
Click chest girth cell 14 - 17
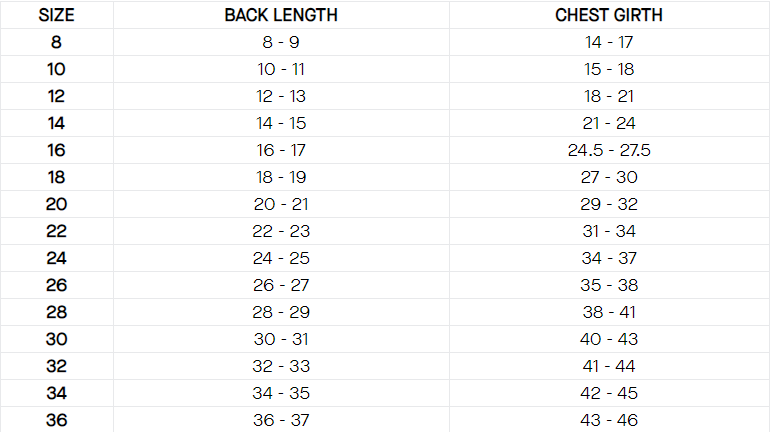coord(609,42)
